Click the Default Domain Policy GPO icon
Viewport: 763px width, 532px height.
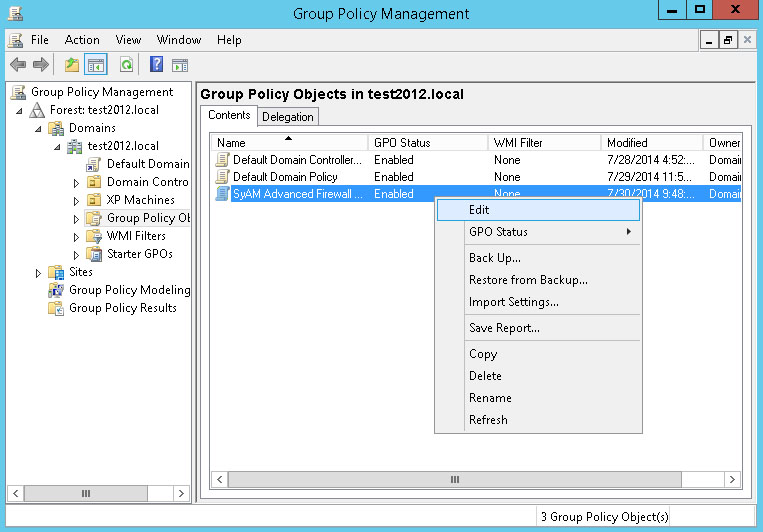coord(223,177)
